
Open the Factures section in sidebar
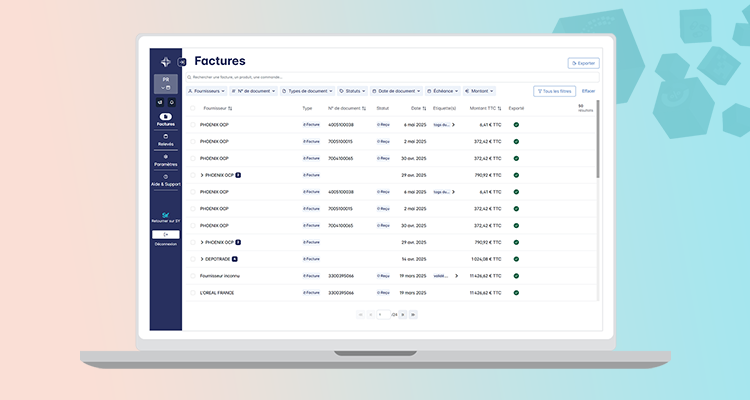(165, 119)
